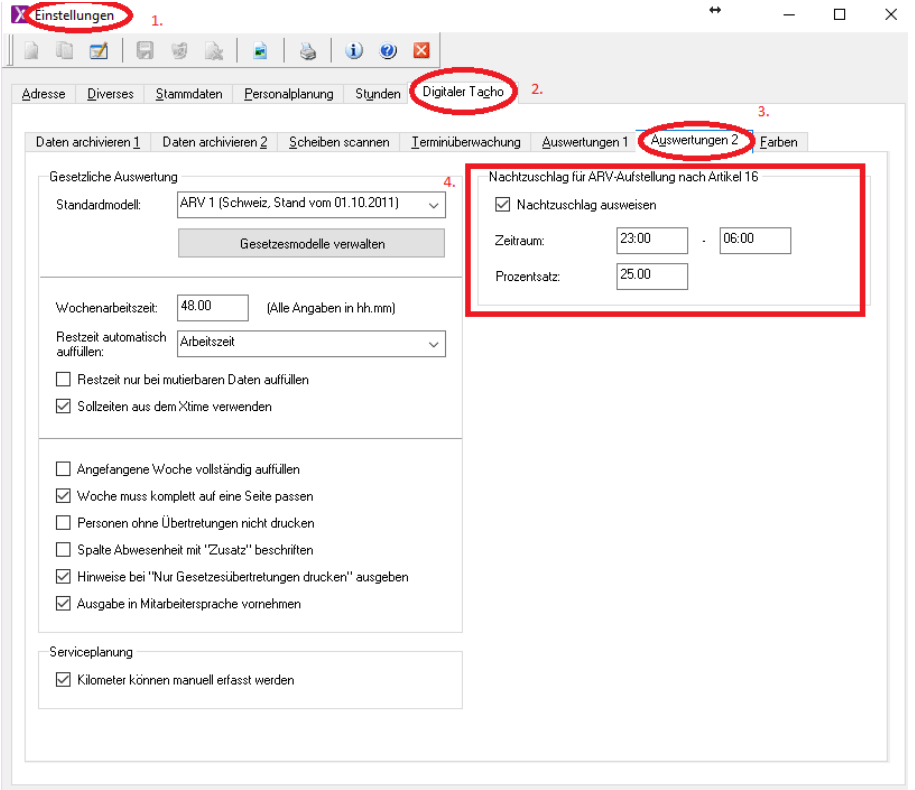The width and height of the screenshot is (915, 790).
Task: Open the Restzeit automatisch auffüllen dropdown
Action: (433, 343)
